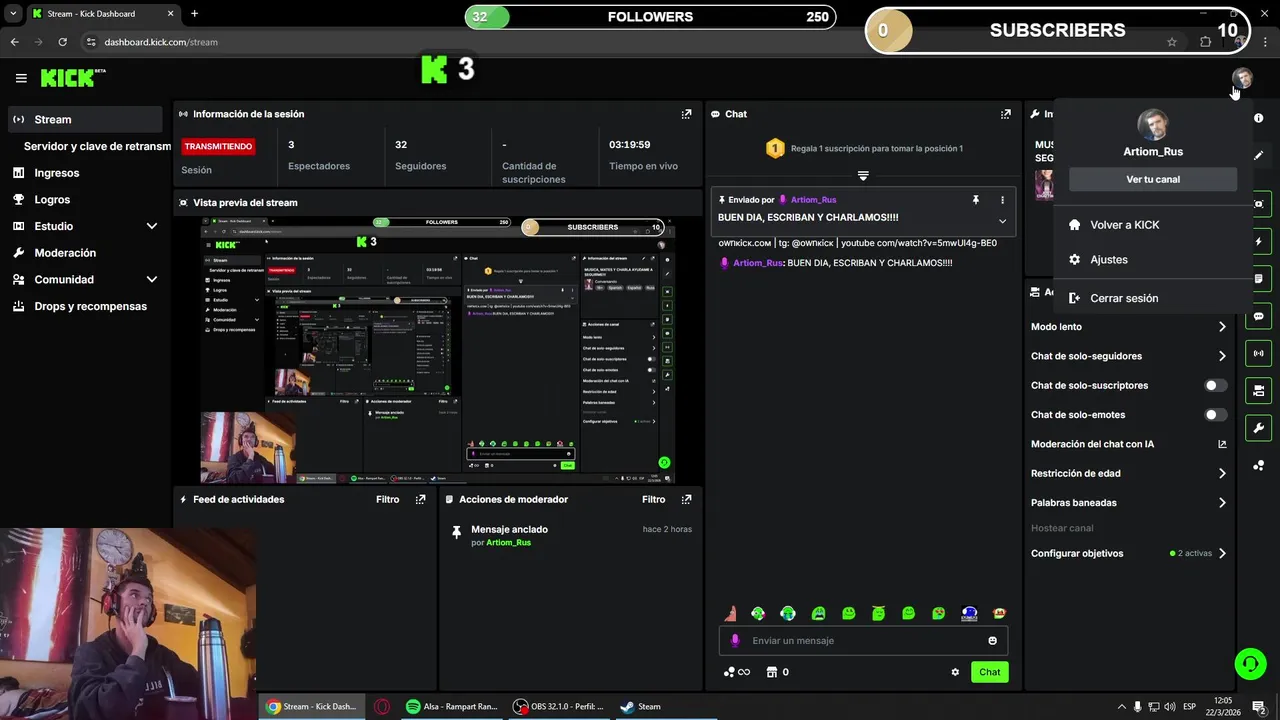Image resolution: width=1280 pixels, height=720 pixels.
Task: Click the Ver tu canal button
Action: pos(1153,179)
